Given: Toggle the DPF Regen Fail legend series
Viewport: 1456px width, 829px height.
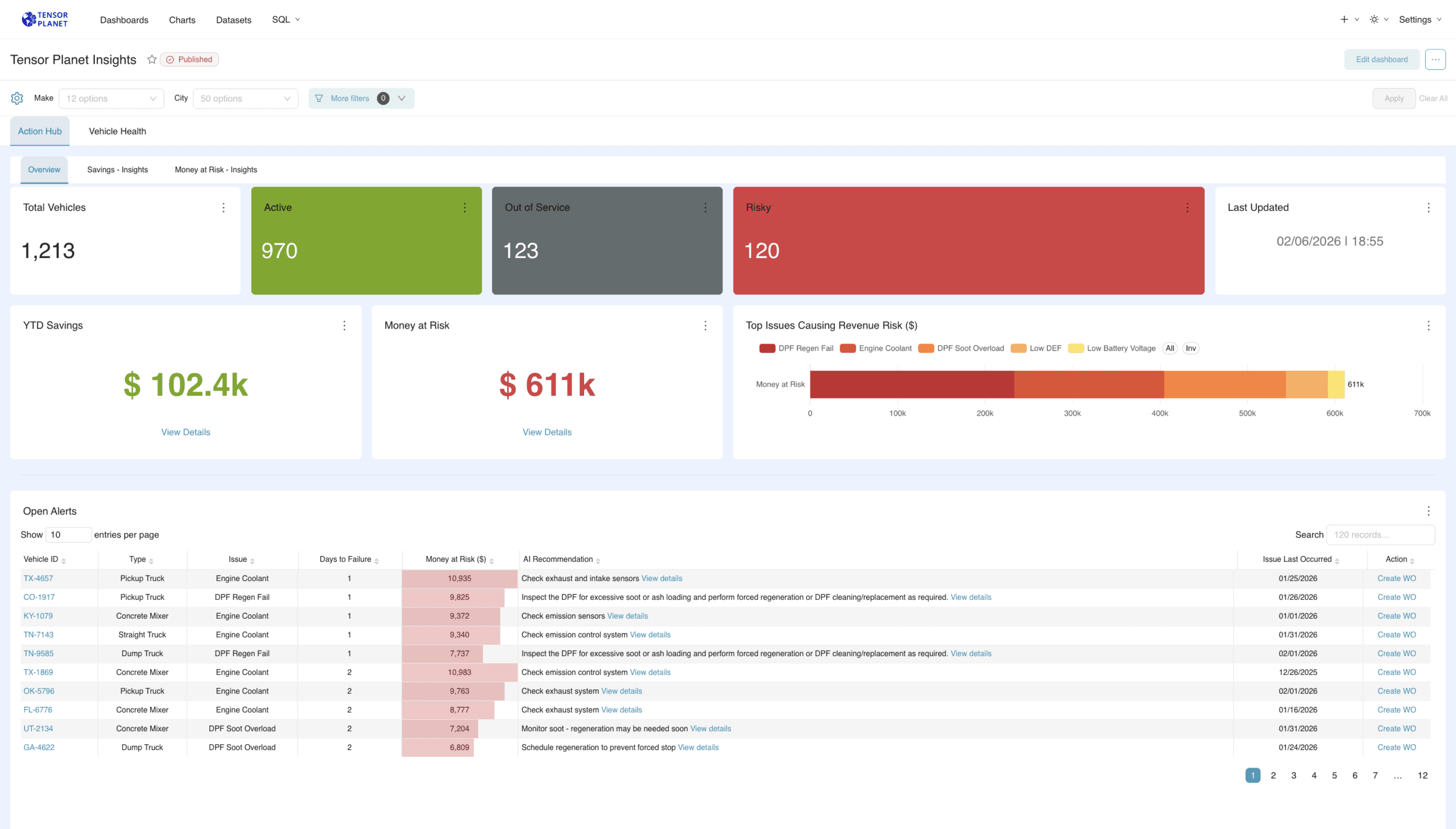Looking at the screenshot, I should 796,349.
